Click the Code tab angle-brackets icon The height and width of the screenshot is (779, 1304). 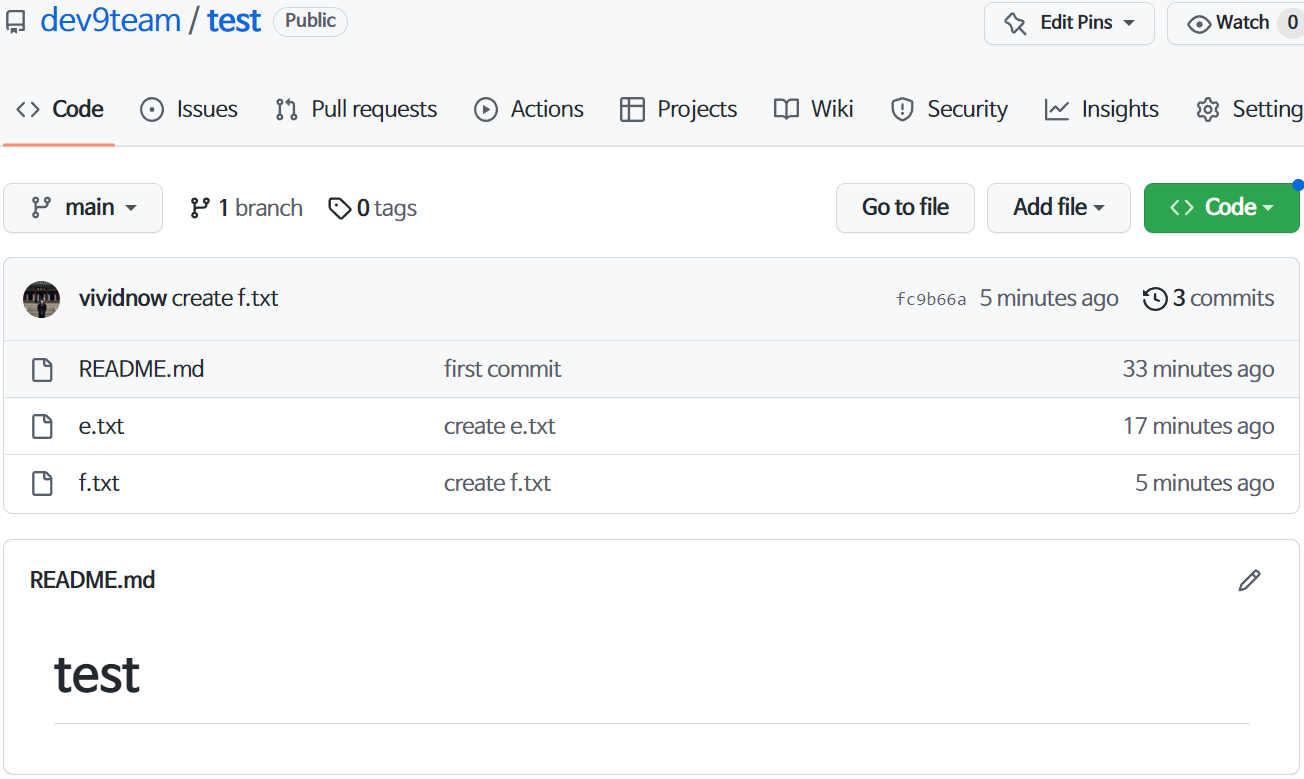tap(28, 109)
